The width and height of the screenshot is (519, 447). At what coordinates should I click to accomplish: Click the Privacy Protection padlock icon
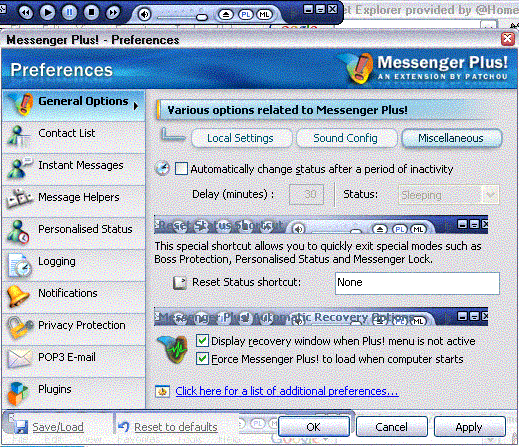click(20, 327)
